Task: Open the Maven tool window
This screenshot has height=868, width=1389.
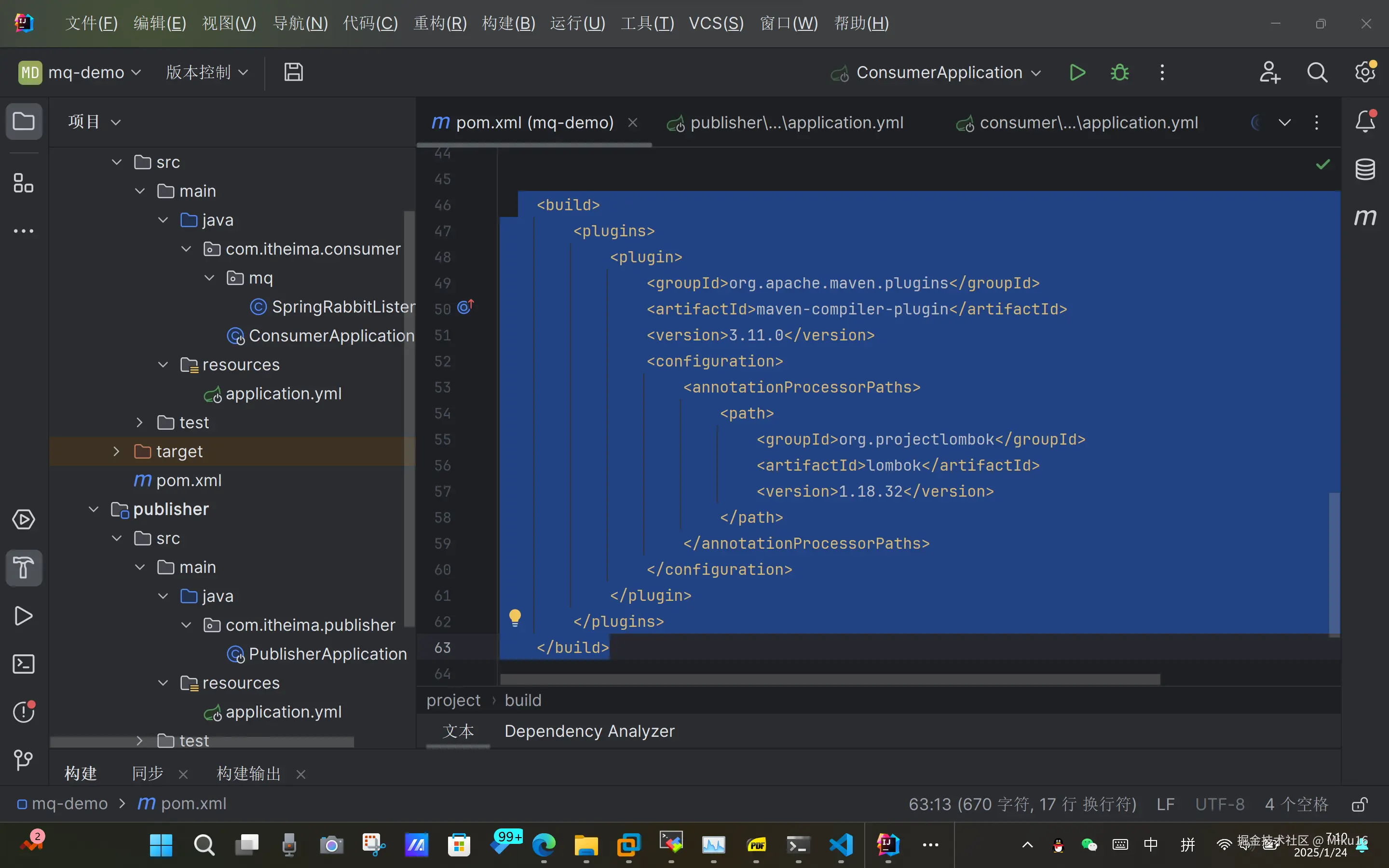Action: click(1365, 217)
